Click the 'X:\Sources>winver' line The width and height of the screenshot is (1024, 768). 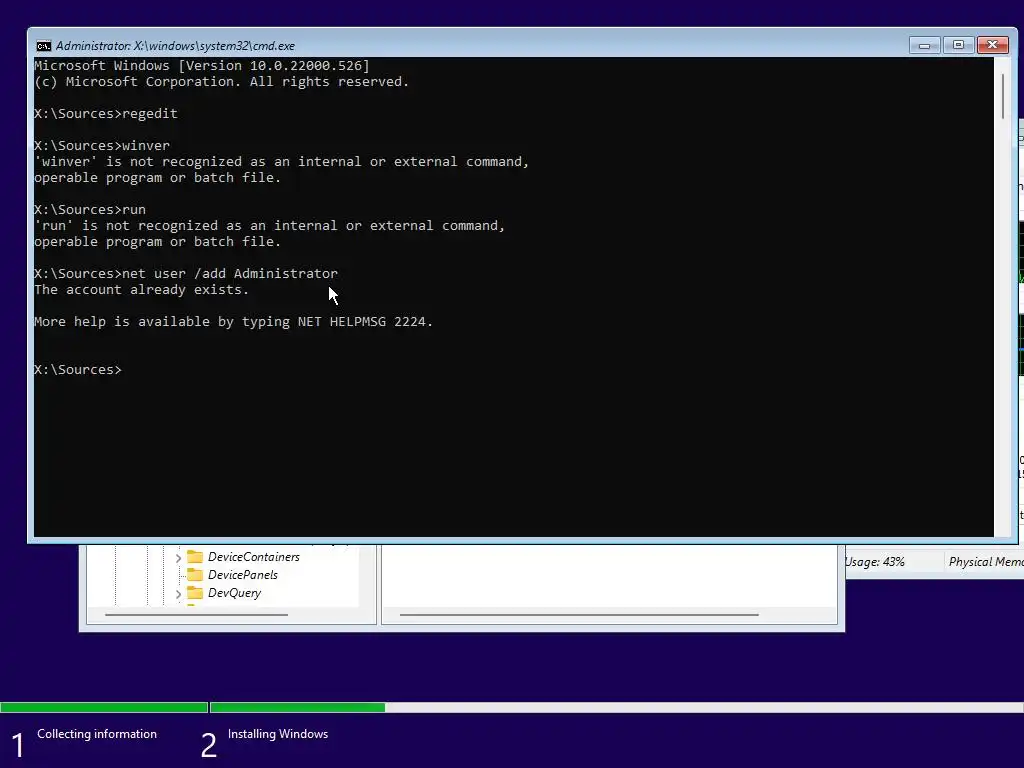102,146
